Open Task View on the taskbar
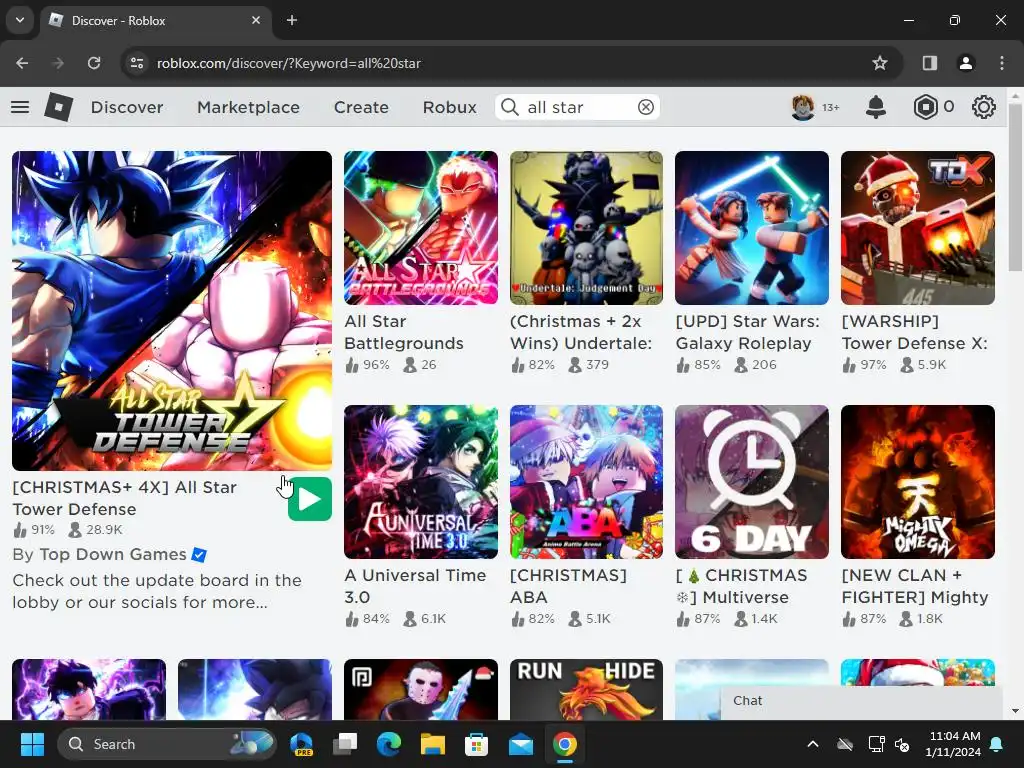Image resolution: width=1024 pixels, height=768 pixels. 345,744
